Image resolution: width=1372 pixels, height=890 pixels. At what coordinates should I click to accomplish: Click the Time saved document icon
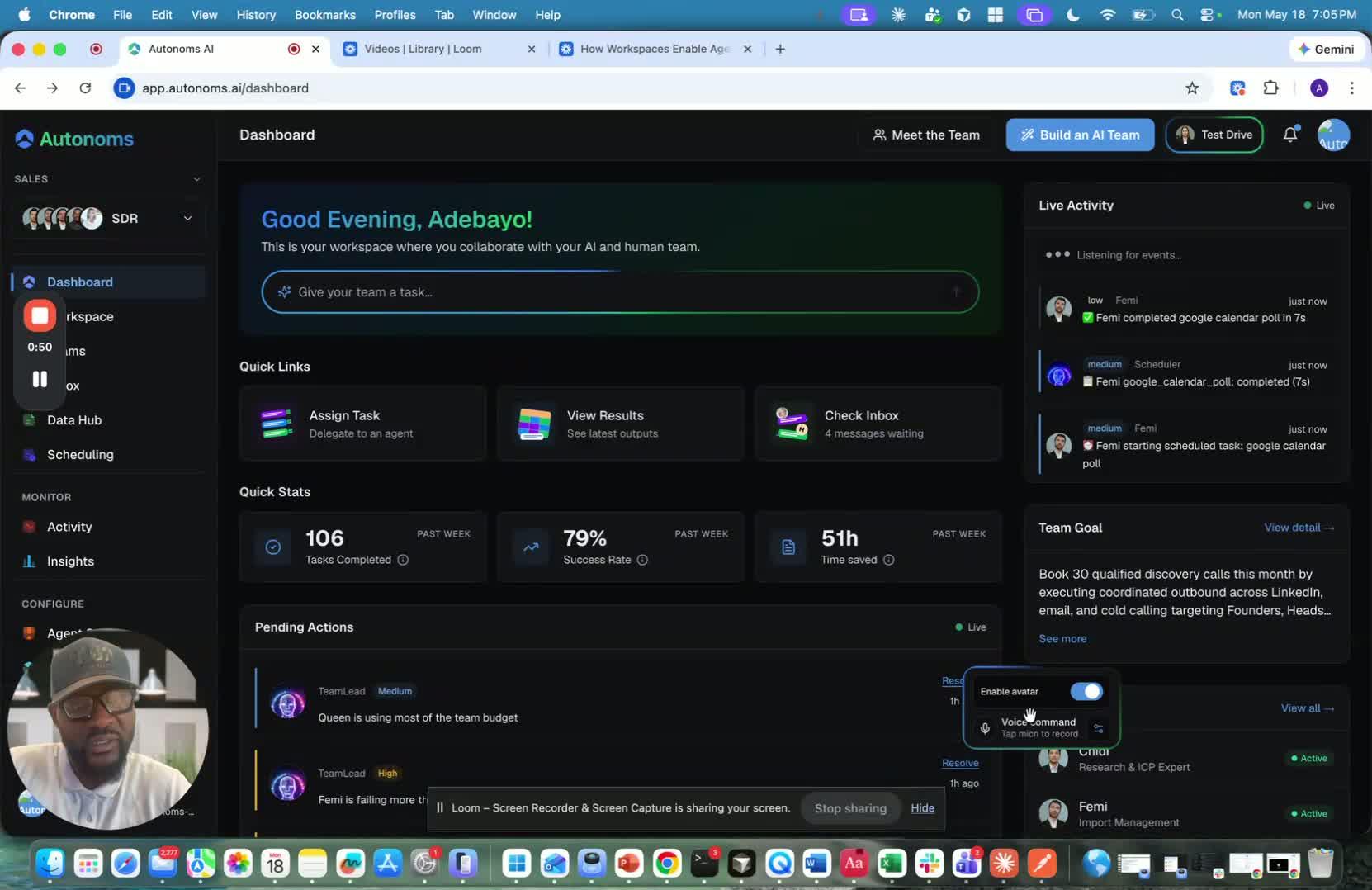coord(788,547)
